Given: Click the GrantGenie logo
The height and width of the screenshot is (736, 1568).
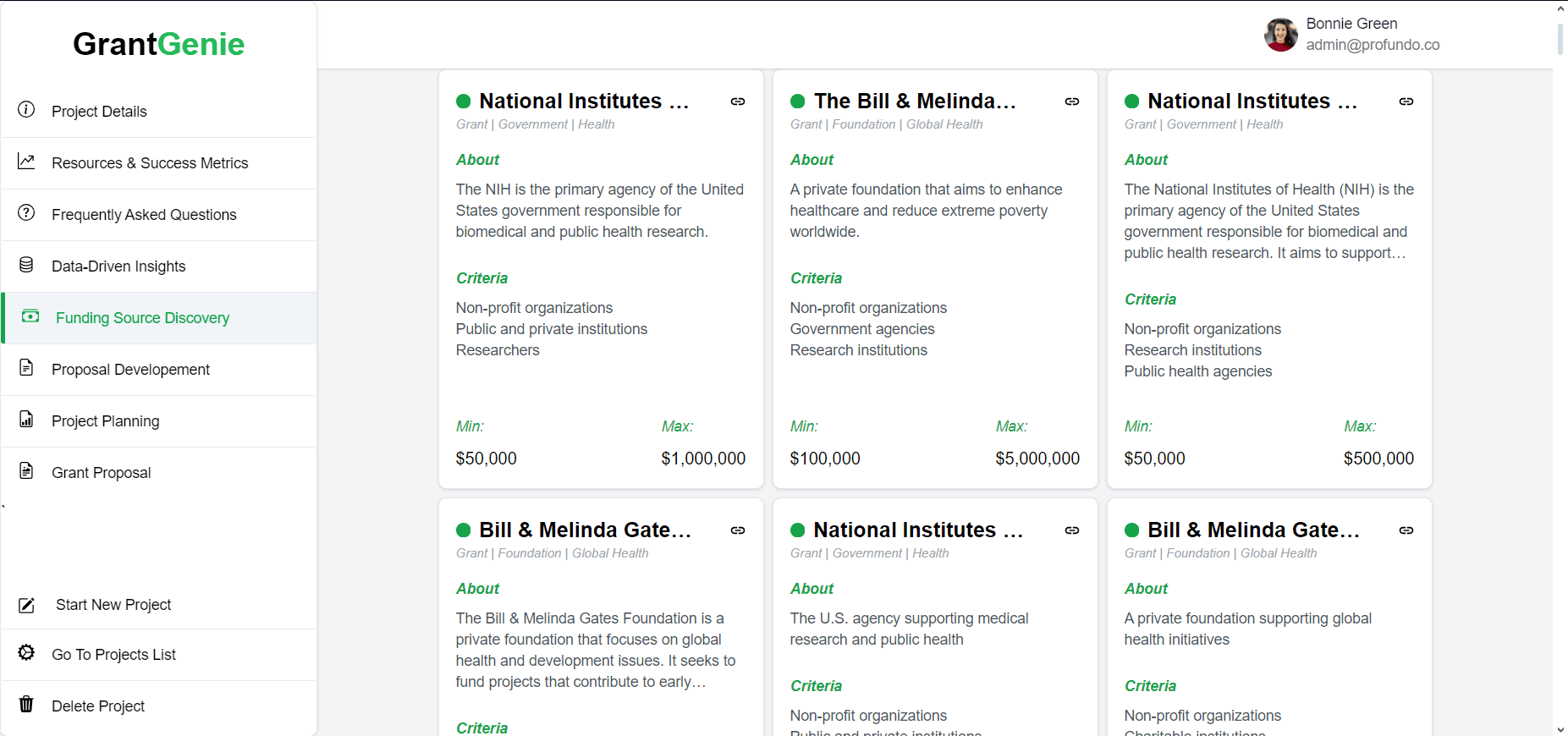Looking at the screenshot, I should [x=158, y=44].
